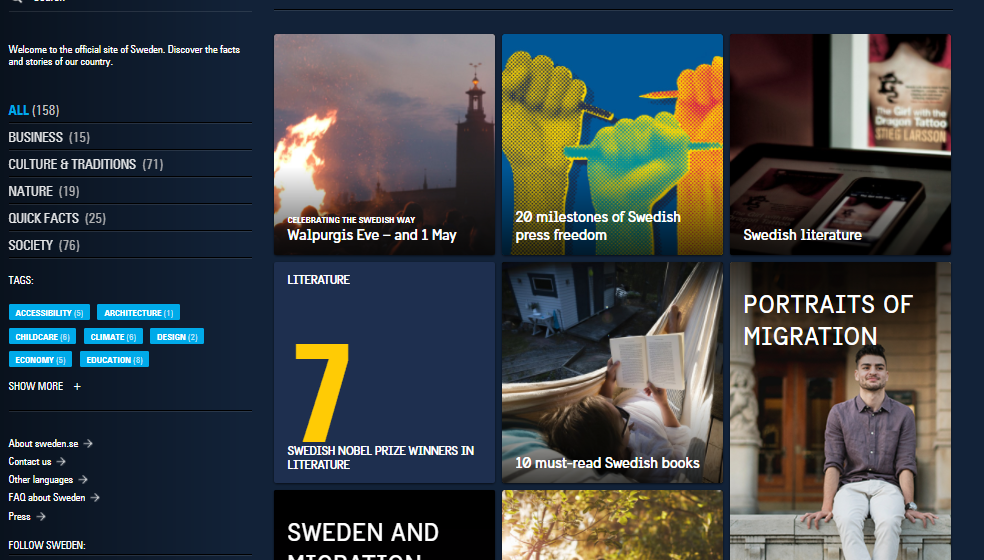
Task: Click the FOLLOW SWEDEN: heading
Action: point(47,545)
